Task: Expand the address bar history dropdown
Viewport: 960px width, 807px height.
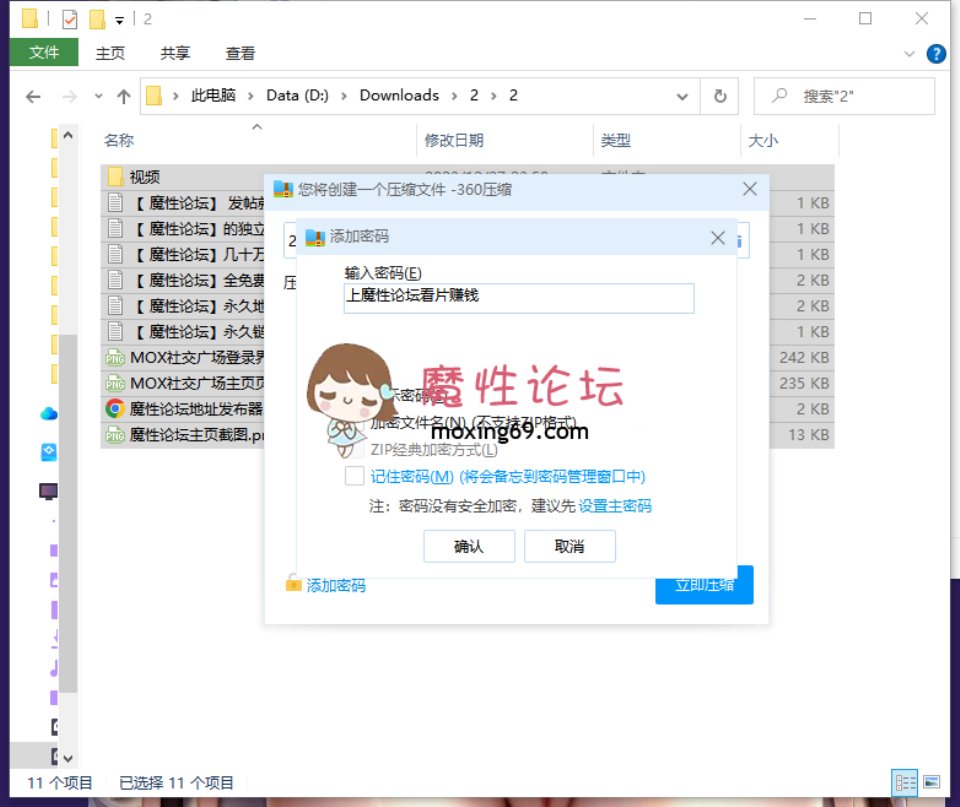Action: point(682,96)
